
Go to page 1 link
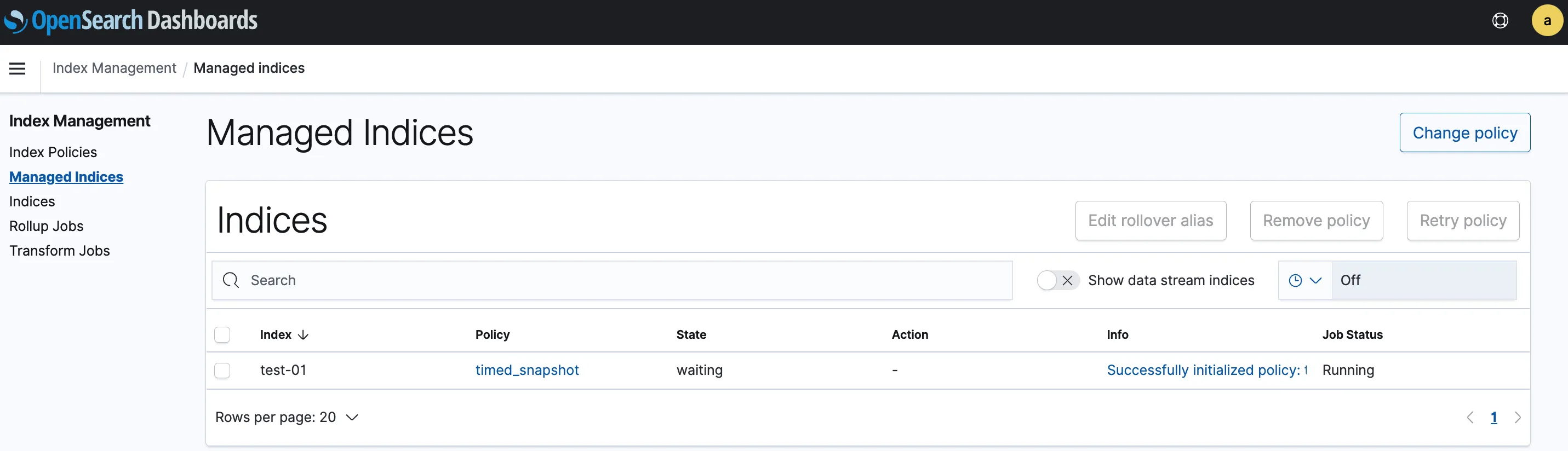point(1493,418)
